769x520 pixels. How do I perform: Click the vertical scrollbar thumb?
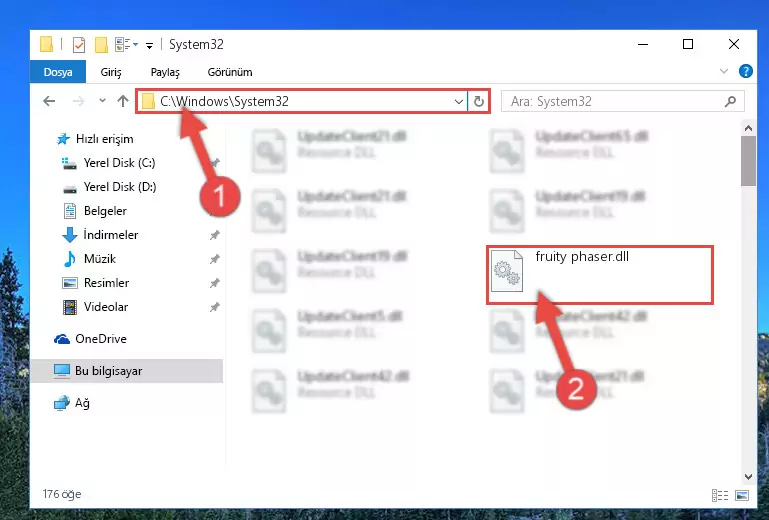tap(748, 161)
